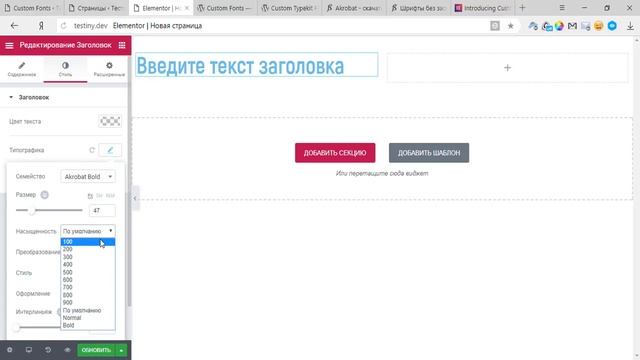640x360 pixels.
Task: Choose weight 600 option
Action: coord(88,280)
